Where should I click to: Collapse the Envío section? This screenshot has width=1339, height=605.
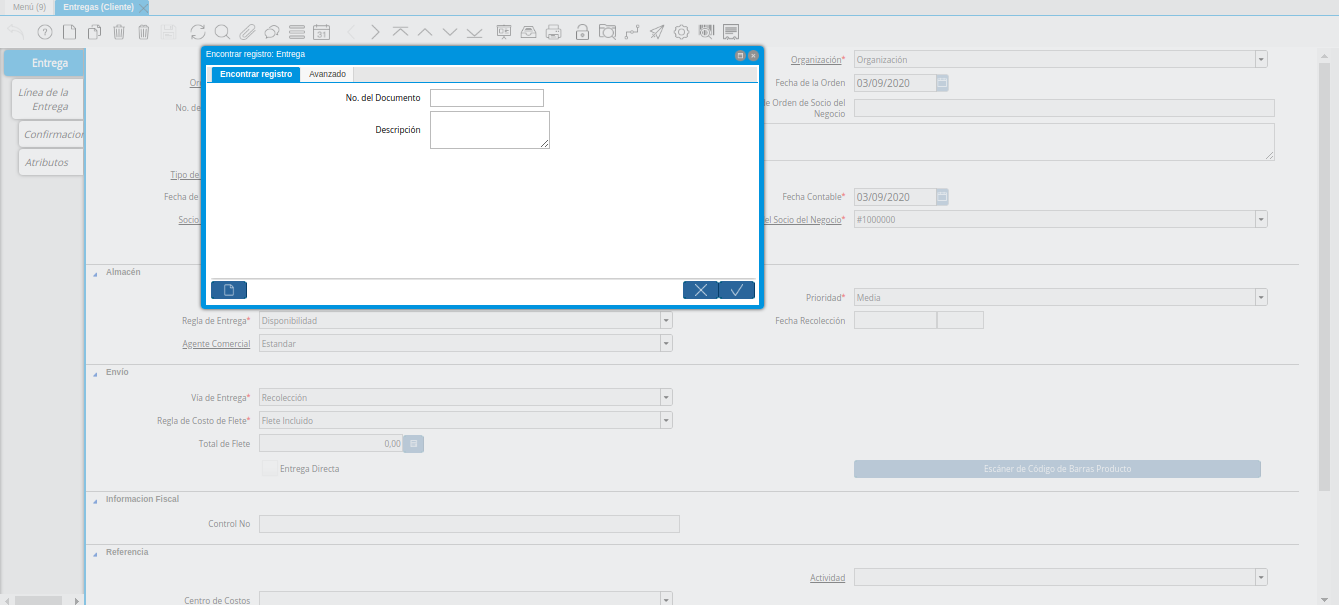pyautogui.click(x=96, y=373)
